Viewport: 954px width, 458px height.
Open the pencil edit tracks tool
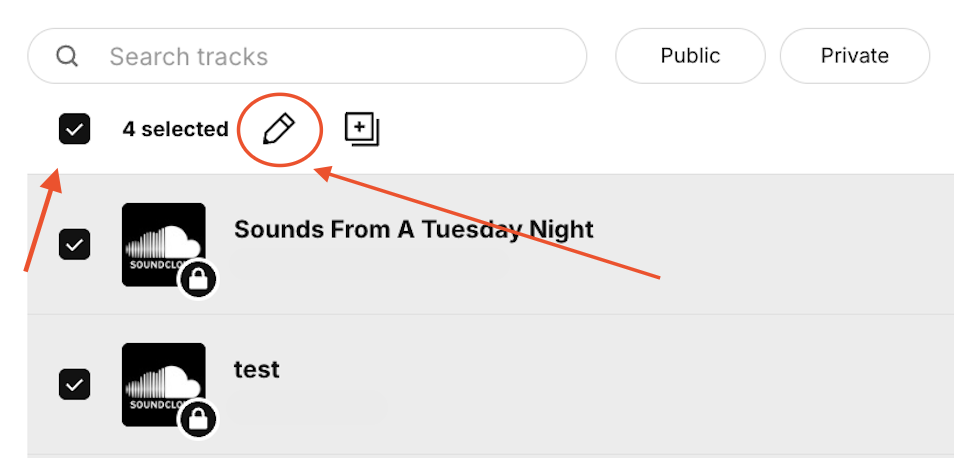click(280, 129)
